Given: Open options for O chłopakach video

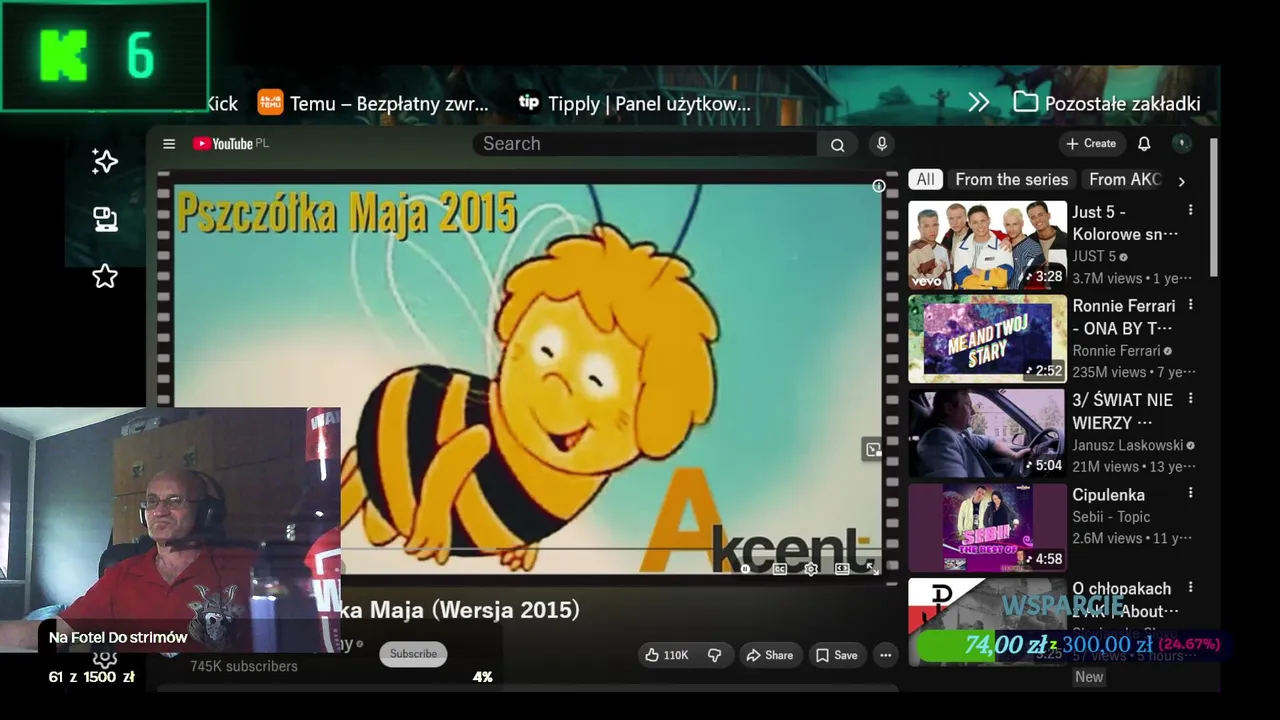Looking at the screenshot, I should [1190, 588].
